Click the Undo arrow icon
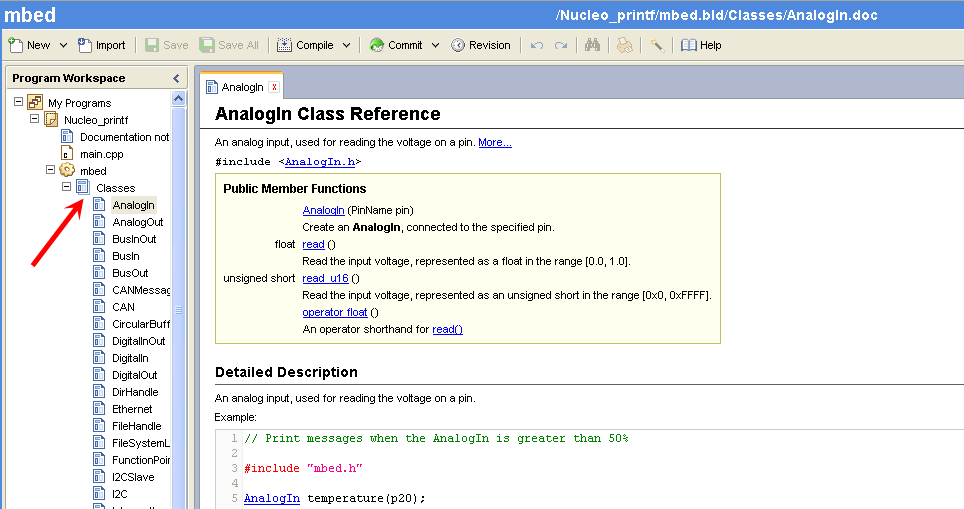Screen dimensions: 964x509 pyautogui.click(x=537, y=45)
